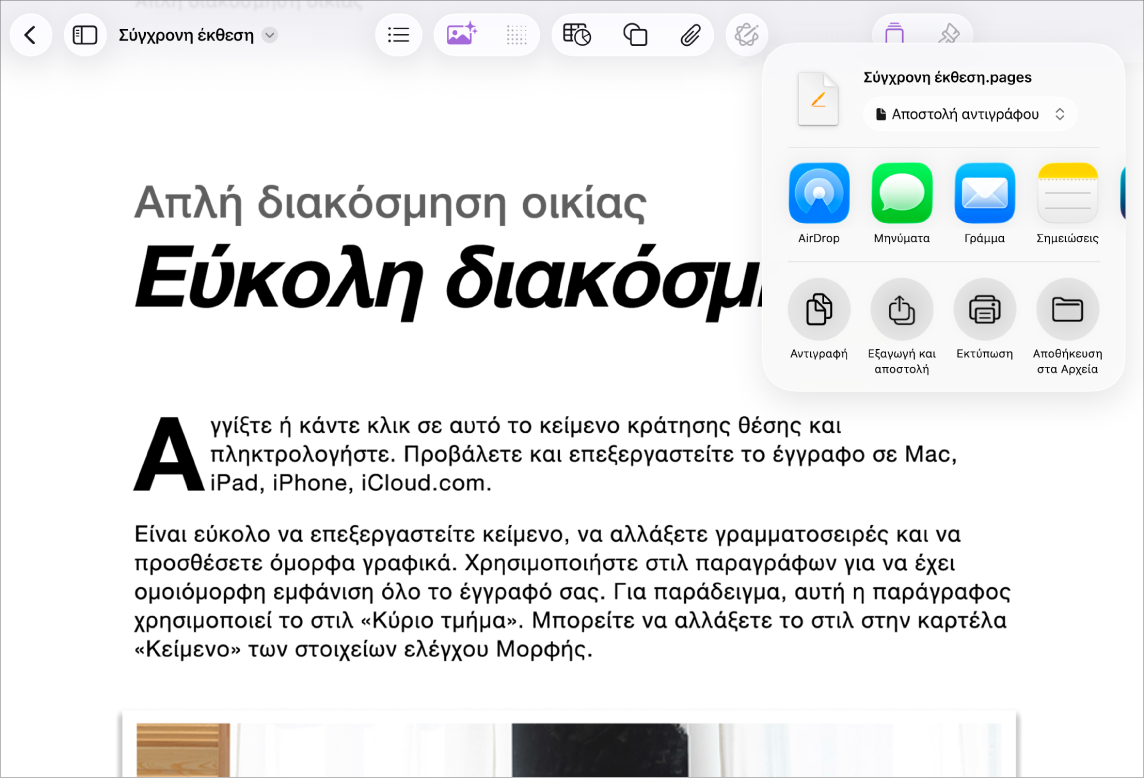Click the dotted grid toolbar icon
Image resolution: width=1144 pixels, height=779 pixels.
(517, 35)
